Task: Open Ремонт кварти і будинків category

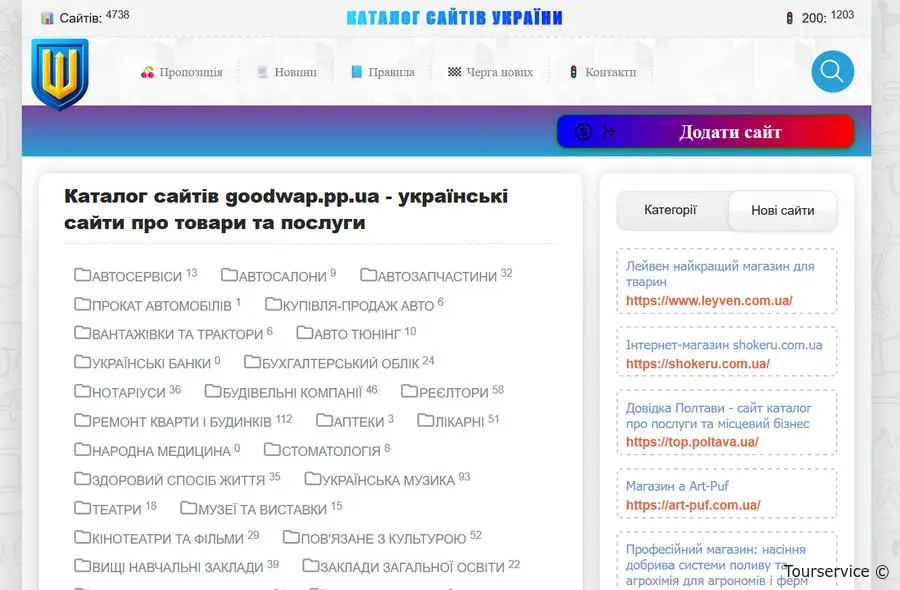Action: (183, 421)
